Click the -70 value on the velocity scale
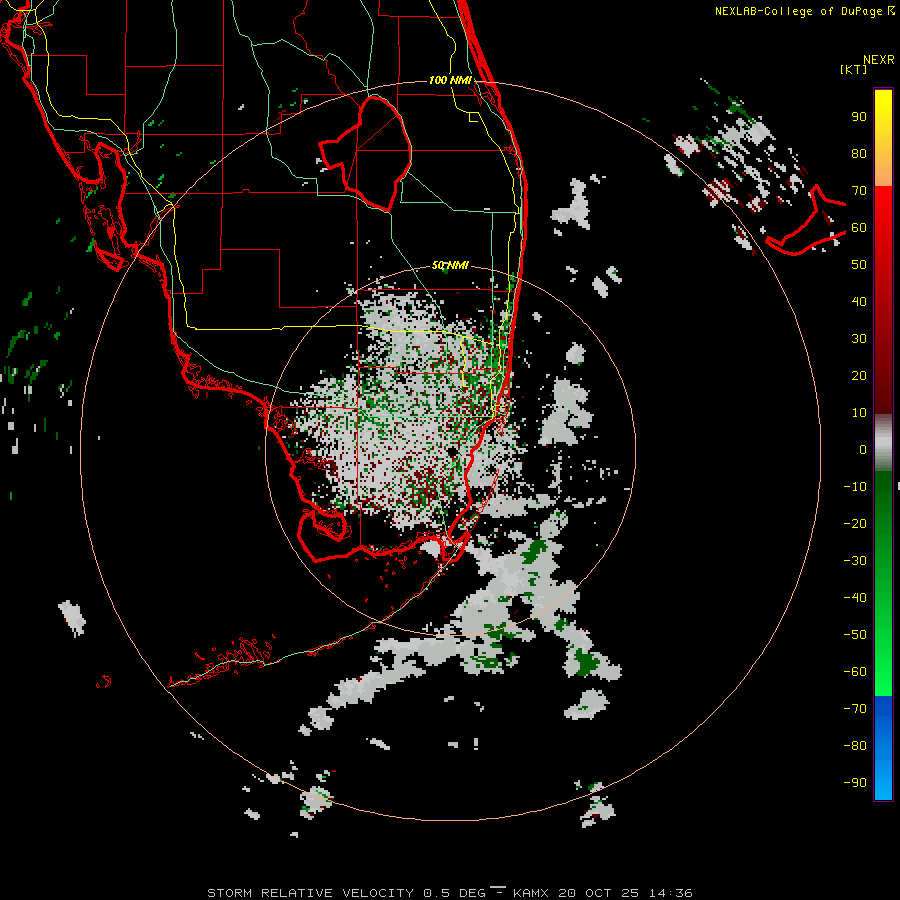Image resolution: width=900 pixels, height=900 pixels. tap(855, 709)
